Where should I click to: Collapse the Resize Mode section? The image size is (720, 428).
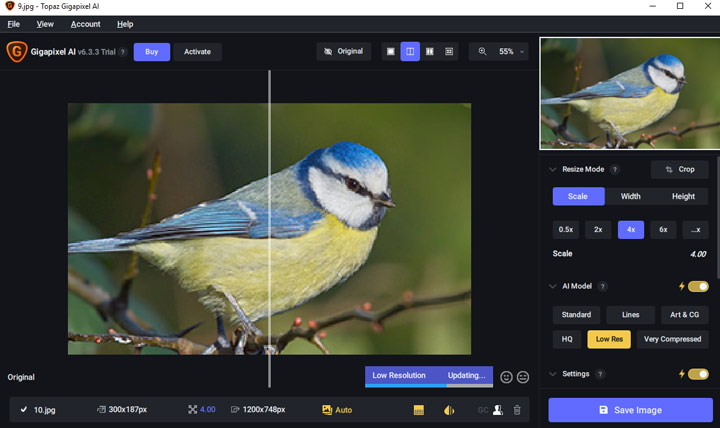(x=552, y=170)
